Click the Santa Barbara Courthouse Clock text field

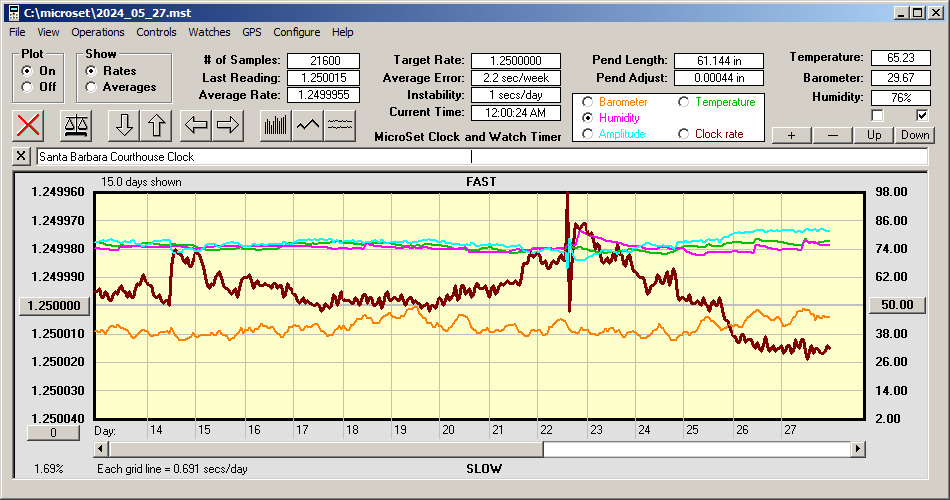(480, 157)
